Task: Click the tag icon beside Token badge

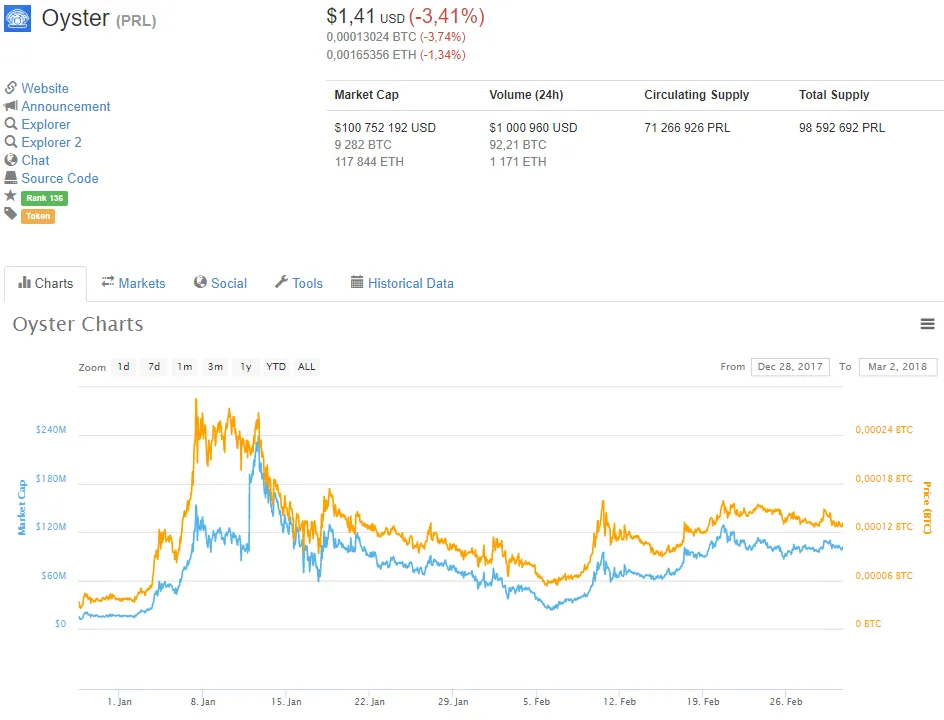Action: click(10, 214)
